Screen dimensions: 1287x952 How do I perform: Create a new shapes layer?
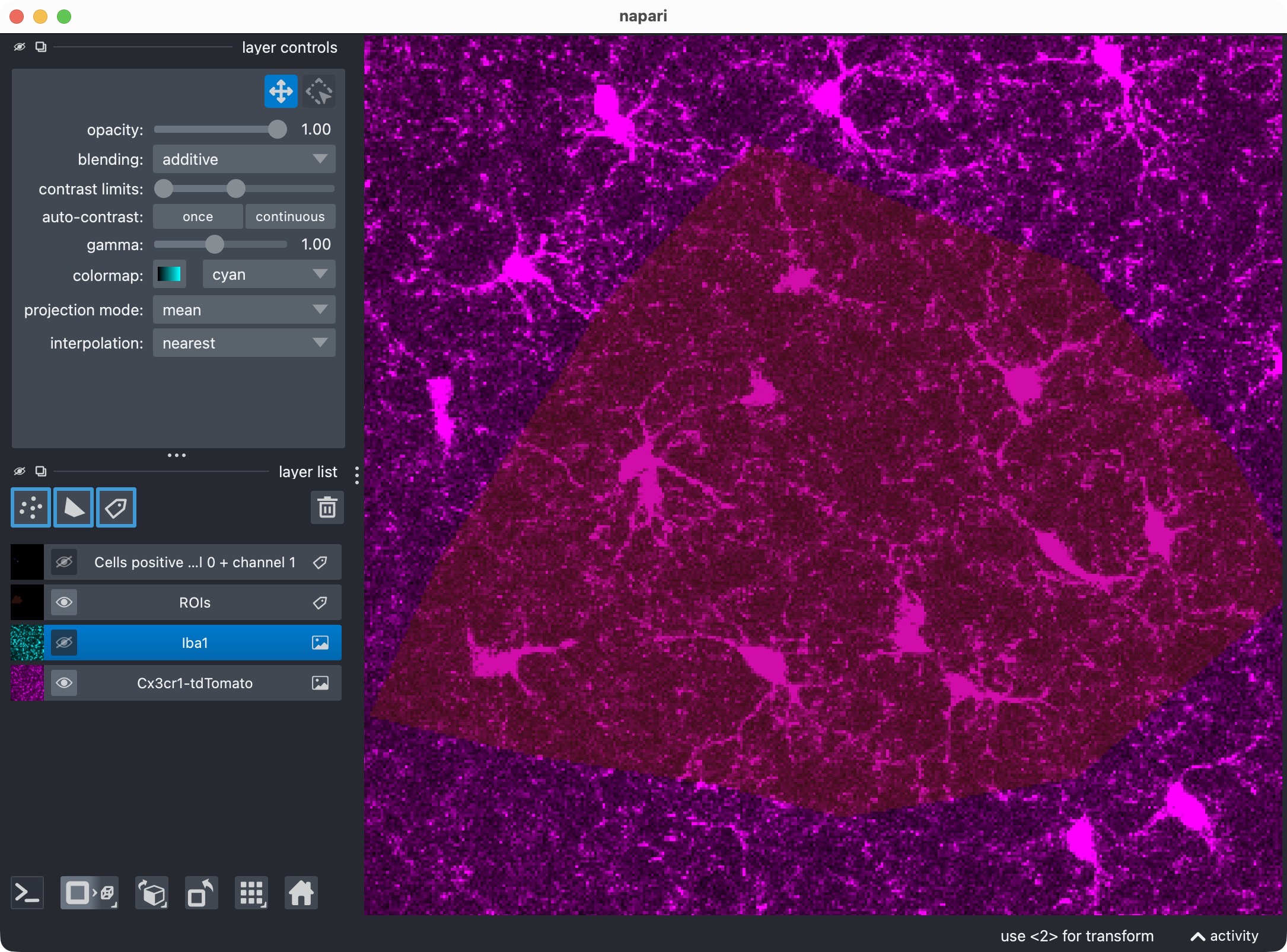tap(74, 507)
